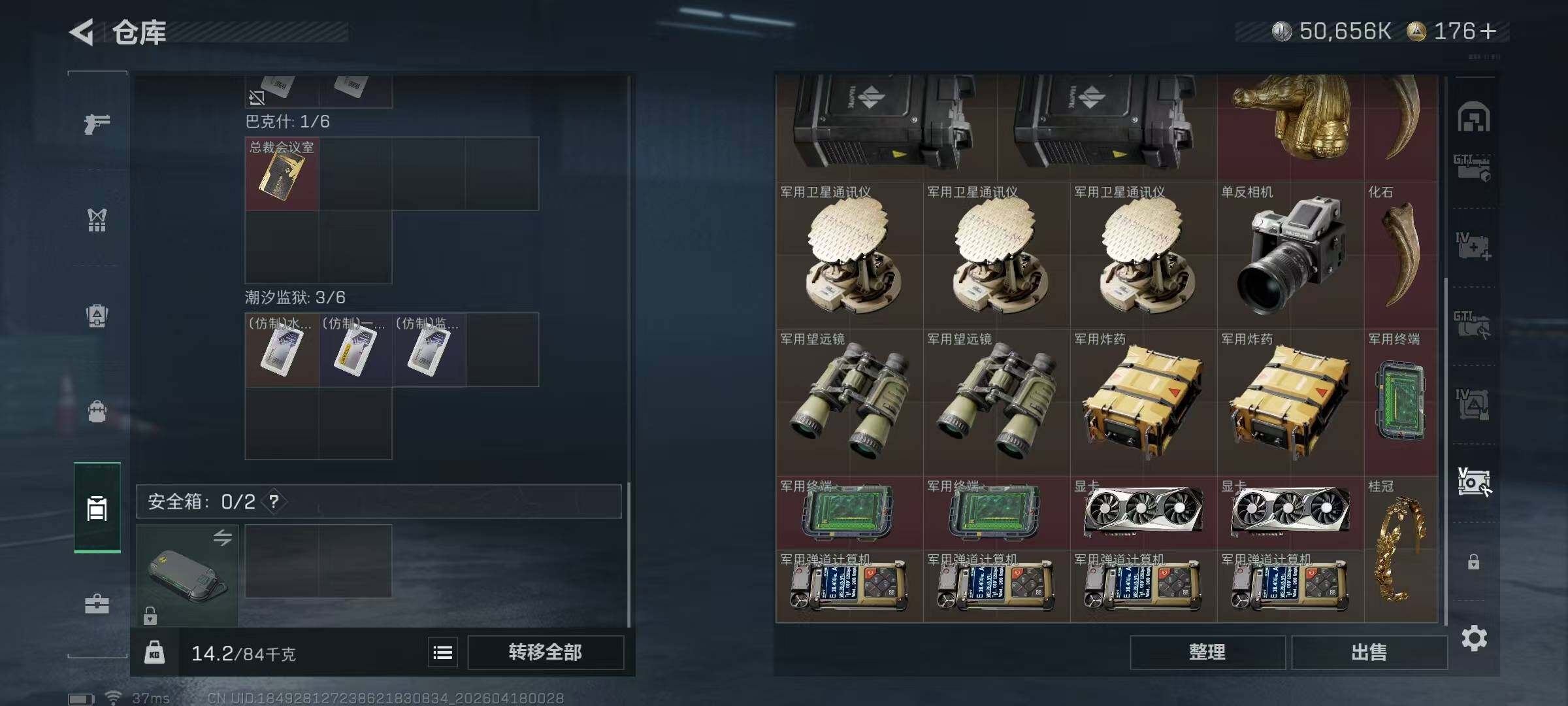Click the 安全箱 question mark help icon
This screenshot has height=706, width=1568.
(274, 501)
